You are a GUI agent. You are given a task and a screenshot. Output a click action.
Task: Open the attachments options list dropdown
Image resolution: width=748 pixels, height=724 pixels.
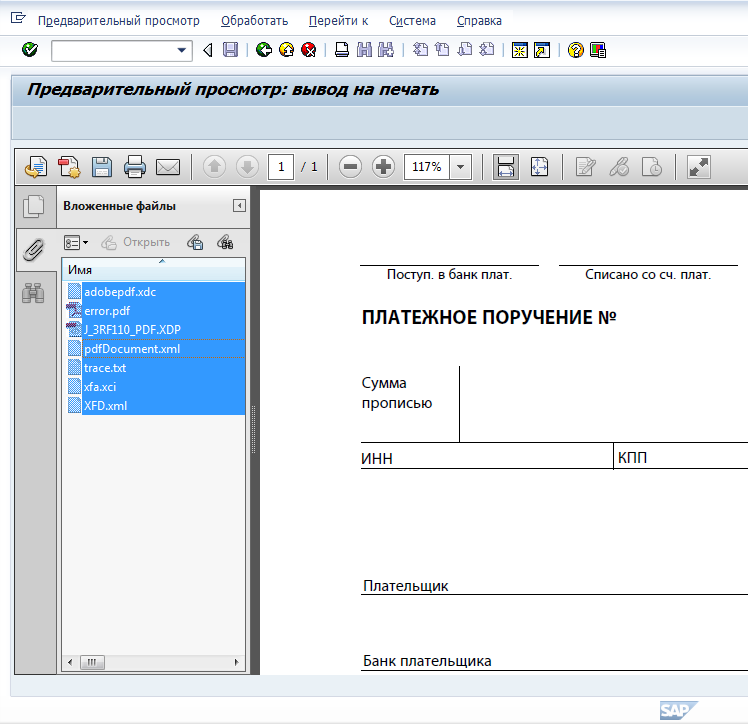pos(76,243)
